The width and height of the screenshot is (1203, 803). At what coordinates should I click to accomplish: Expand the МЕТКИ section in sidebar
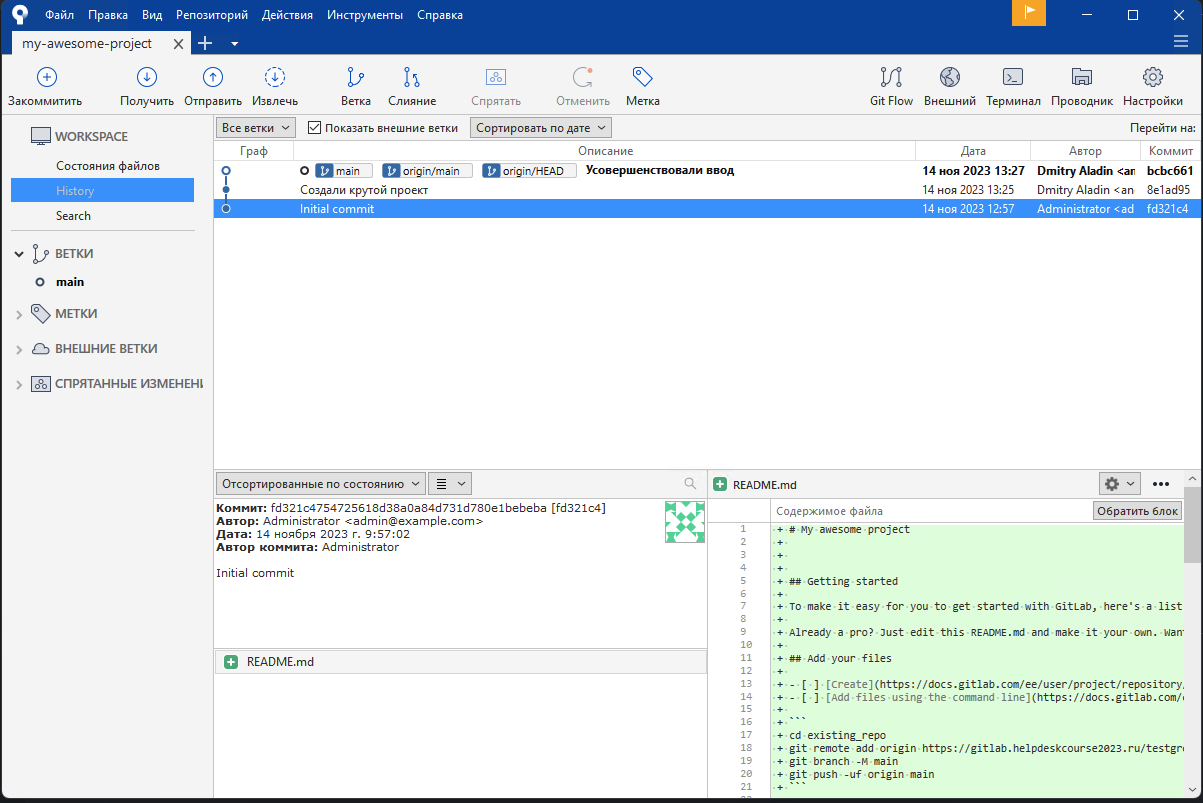[x=19, y=314]
